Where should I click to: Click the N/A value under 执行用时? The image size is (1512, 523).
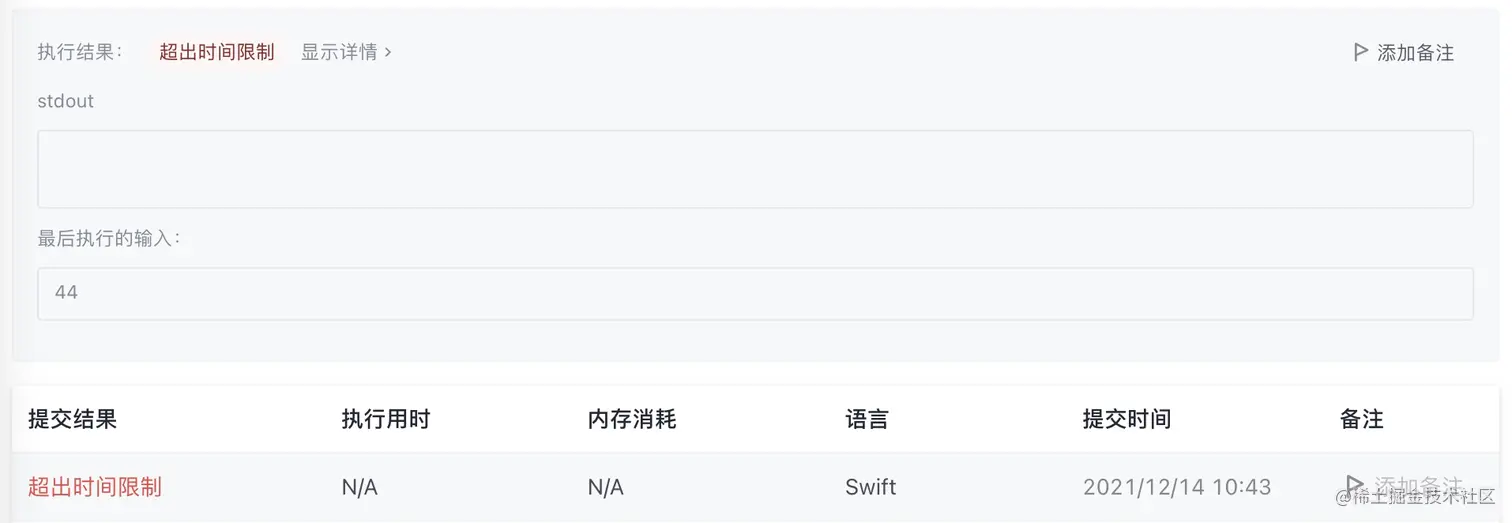(x=359, y=487)
